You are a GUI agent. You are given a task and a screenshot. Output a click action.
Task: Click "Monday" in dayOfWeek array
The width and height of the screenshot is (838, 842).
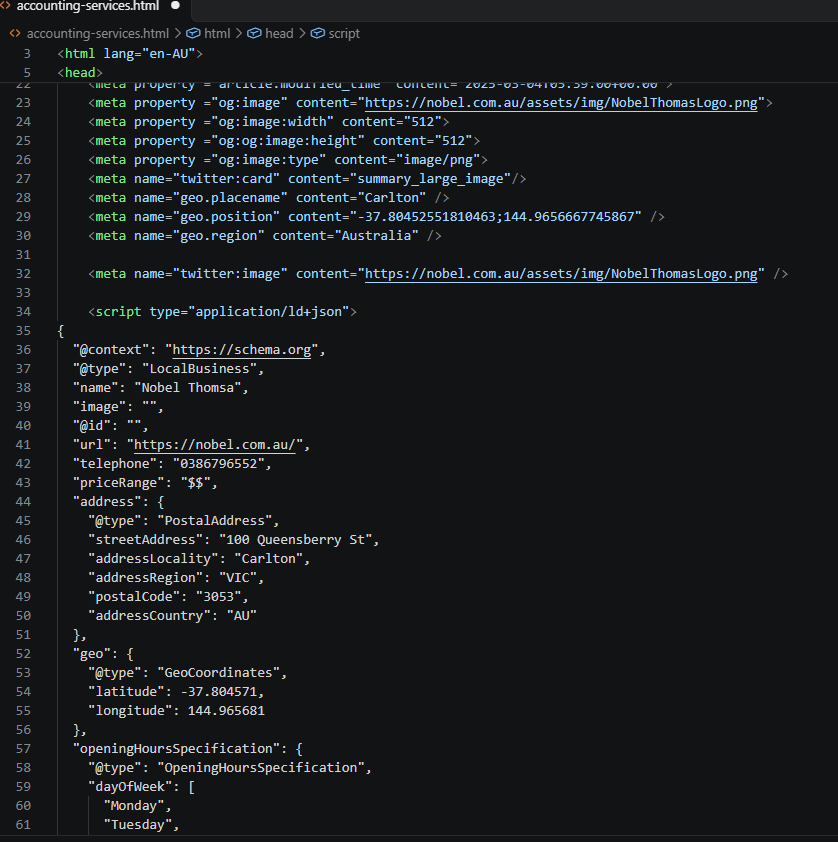coord(134,806)
